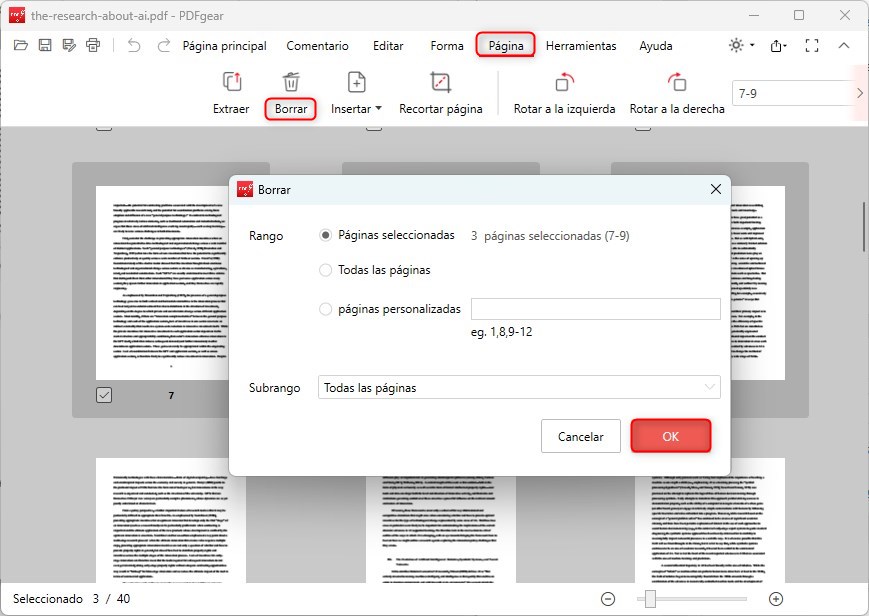Collapse the ribbon using the chevron

pos(846,45)
